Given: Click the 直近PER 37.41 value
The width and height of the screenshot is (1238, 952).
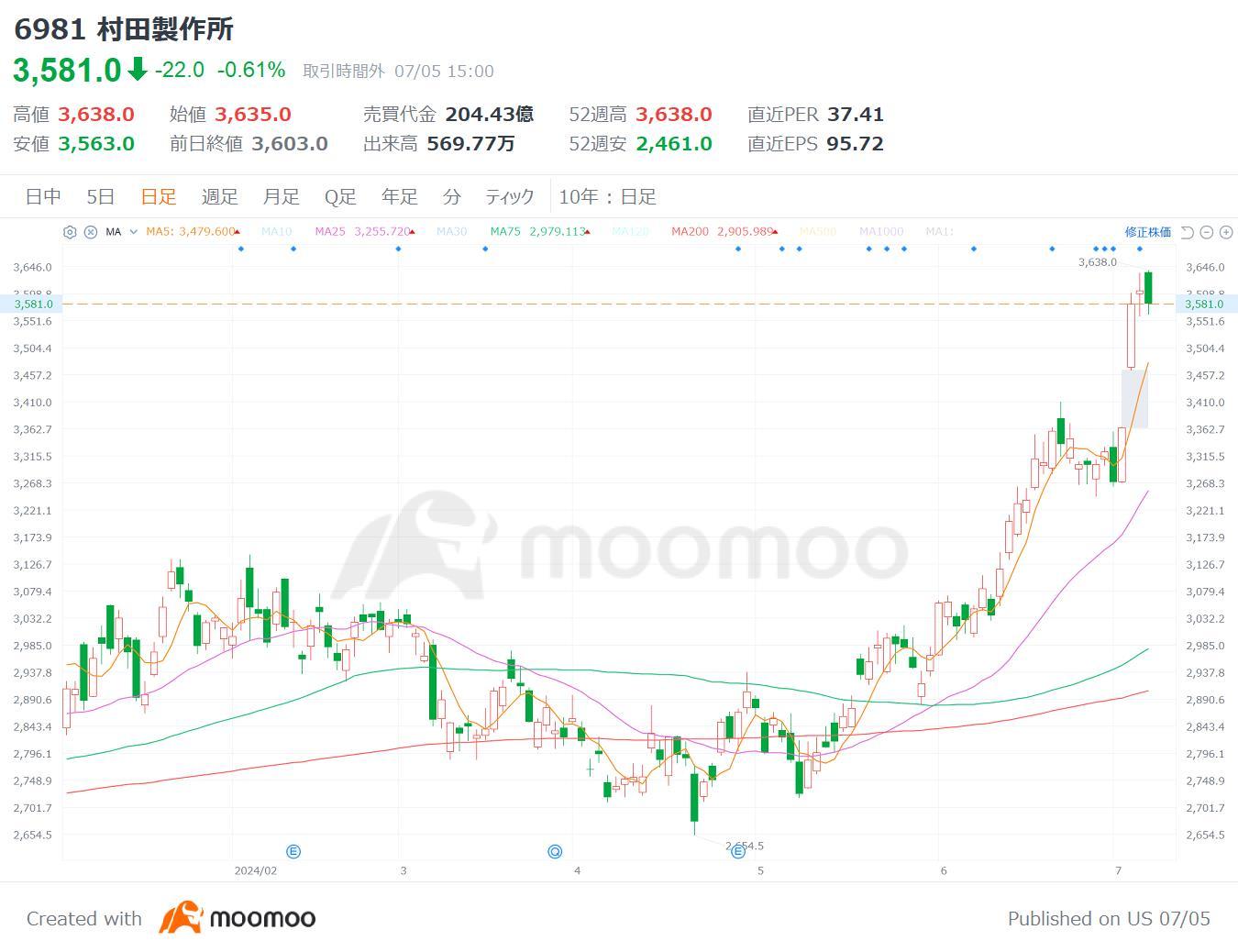Looking at the screenshot, I should tap(856, 115).
